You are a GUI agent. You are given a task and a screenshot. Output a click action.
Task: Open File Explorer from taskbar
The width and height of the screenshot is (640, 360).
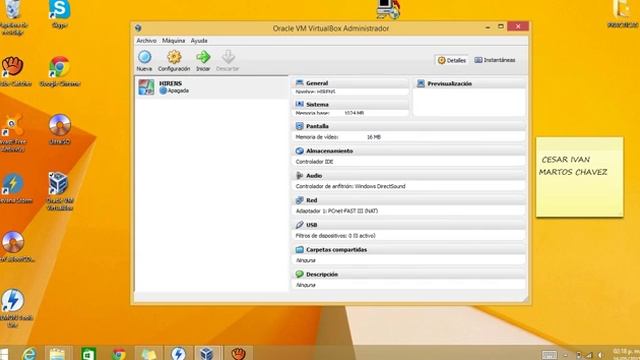tap(58, 353)
